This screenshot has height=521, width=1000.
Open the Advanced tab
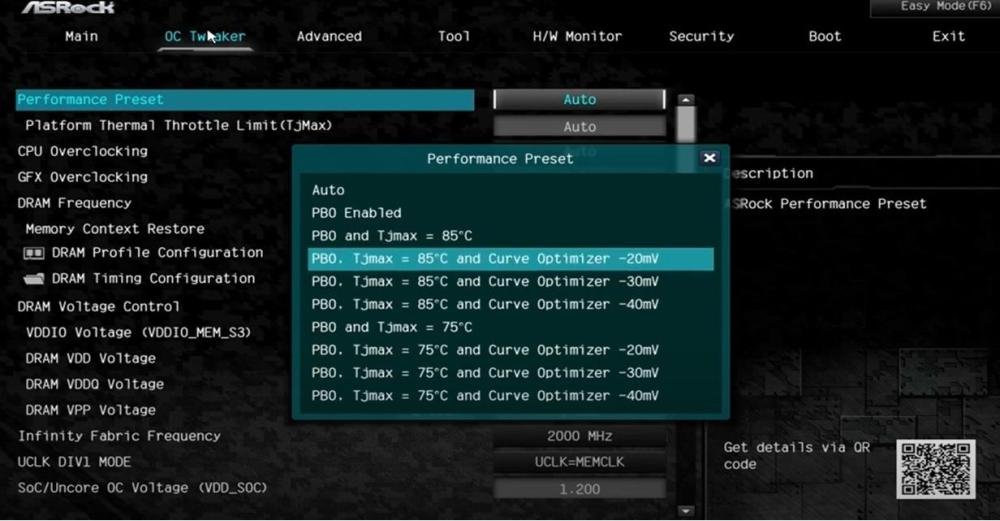[x=329, y=36]
